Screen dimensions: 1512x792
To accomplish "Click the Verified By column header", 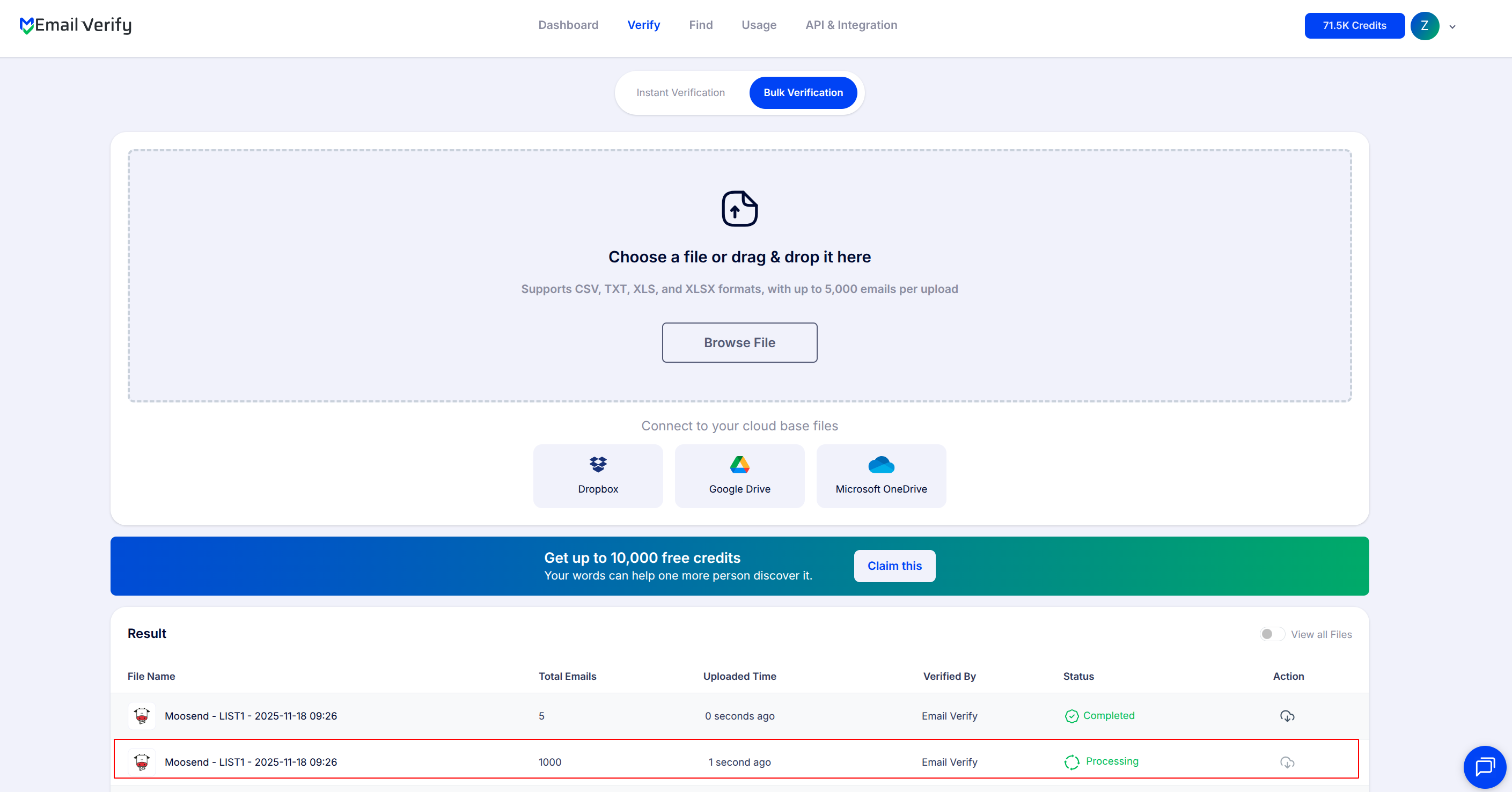I will click(950, 676).
